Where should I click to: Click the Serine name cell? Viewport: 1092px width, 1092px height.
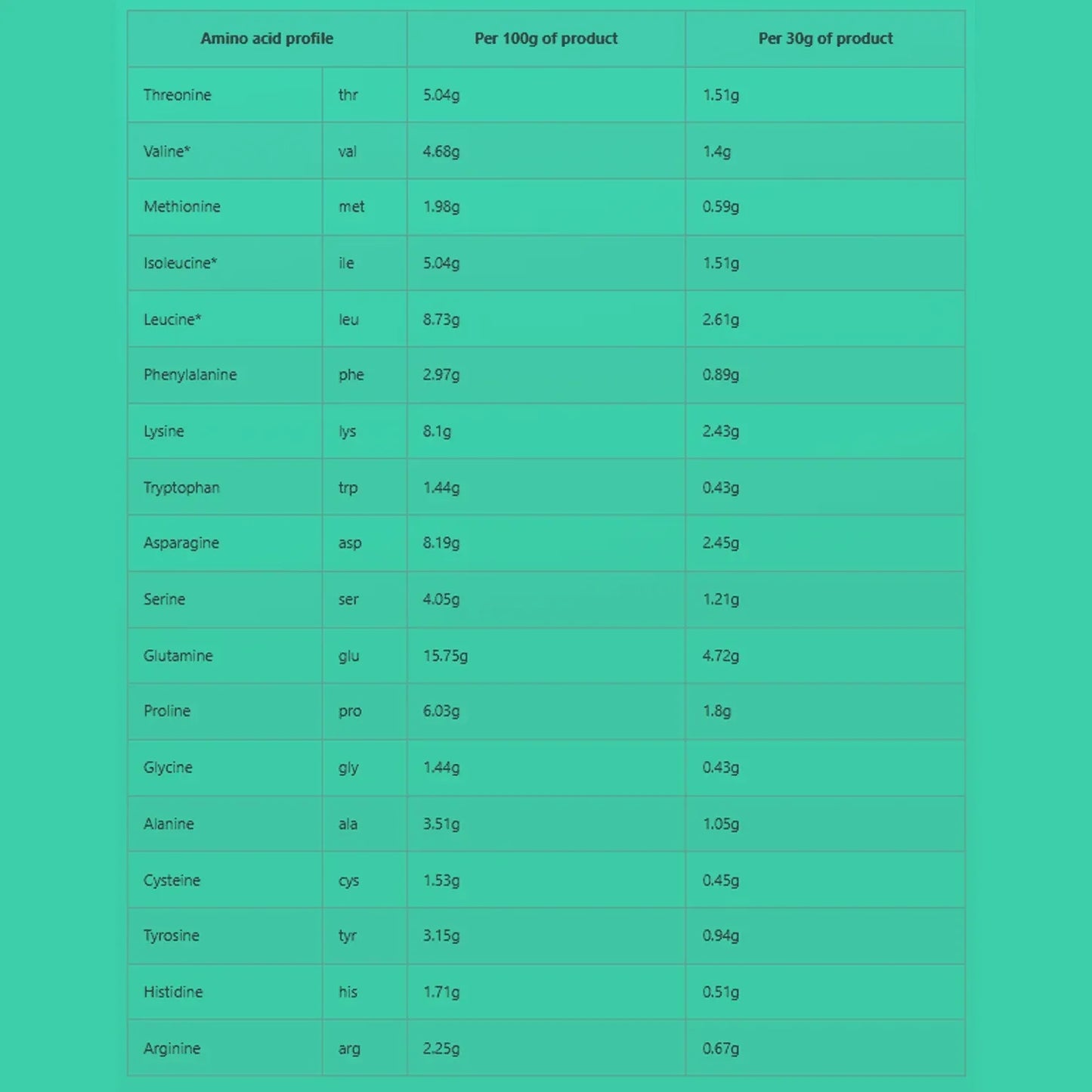[165, 599]
